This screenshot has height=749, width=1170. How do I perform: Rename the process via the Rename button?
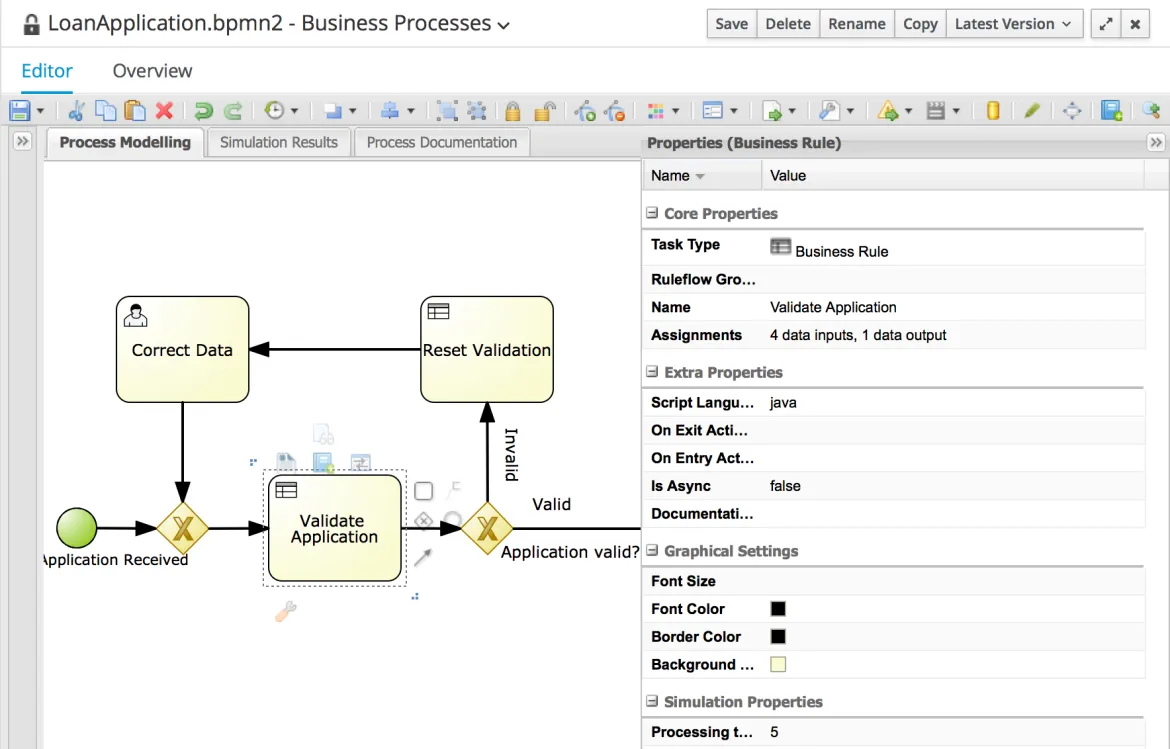[x=855, y=23]
